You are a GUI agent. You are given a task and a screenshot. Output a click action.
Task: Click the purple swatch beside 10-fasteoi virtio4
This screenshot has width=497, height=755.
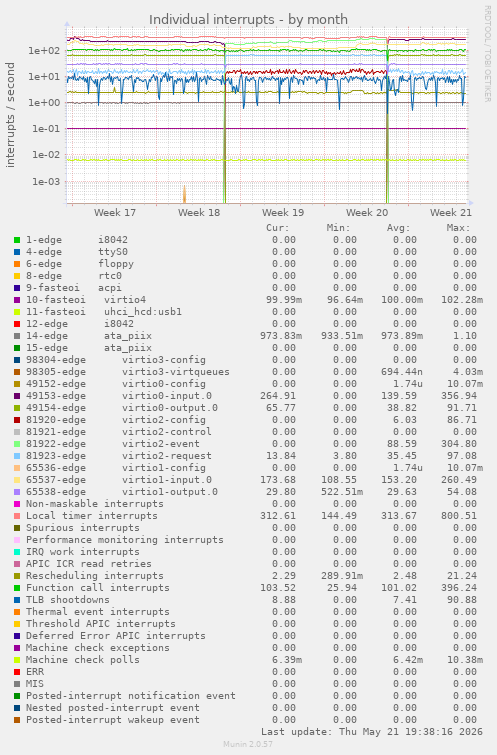[x=17, y=300]
